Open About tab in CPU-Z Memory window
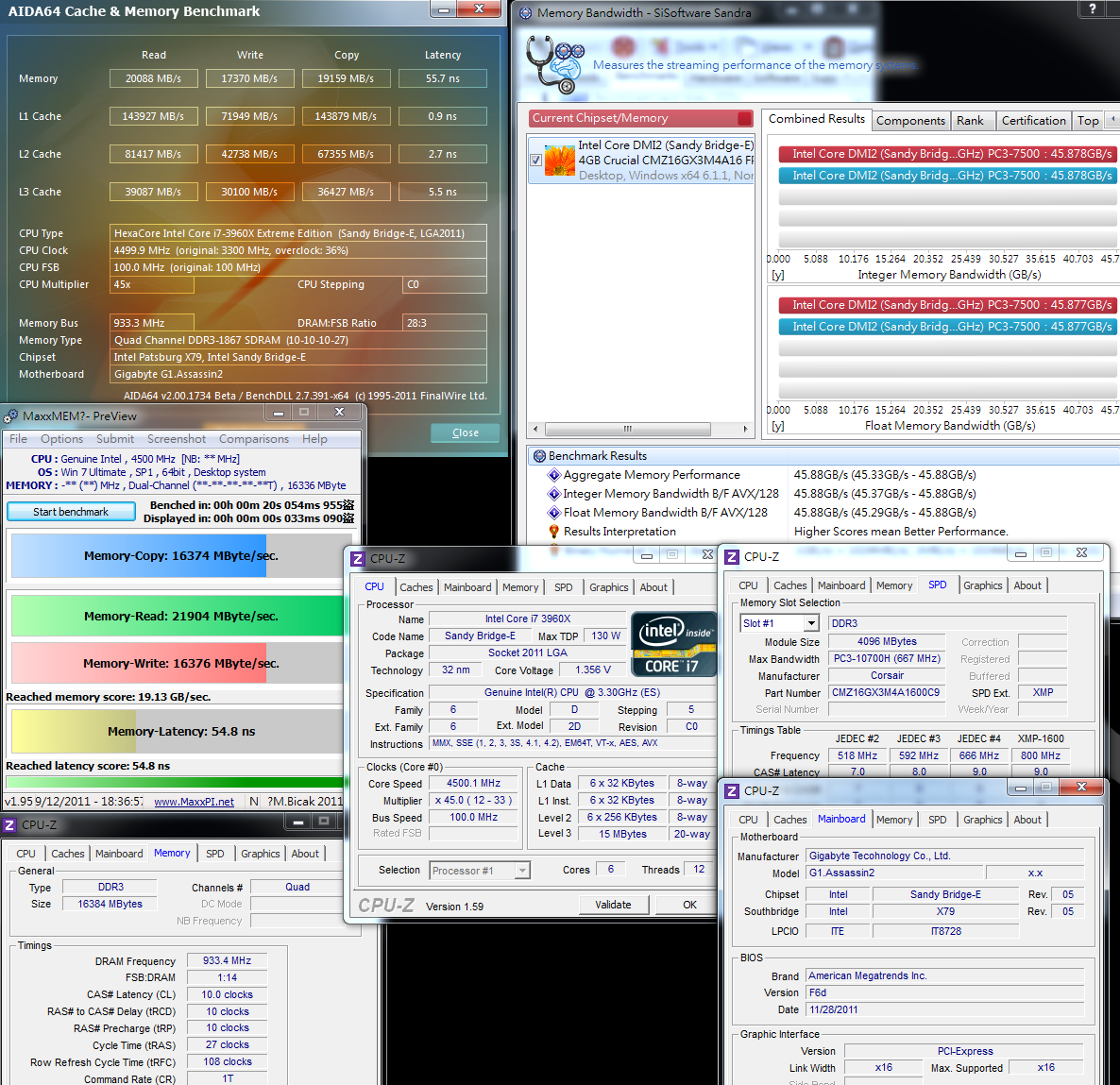Screen dimensions: 1120x1085 tap(305, 854)
